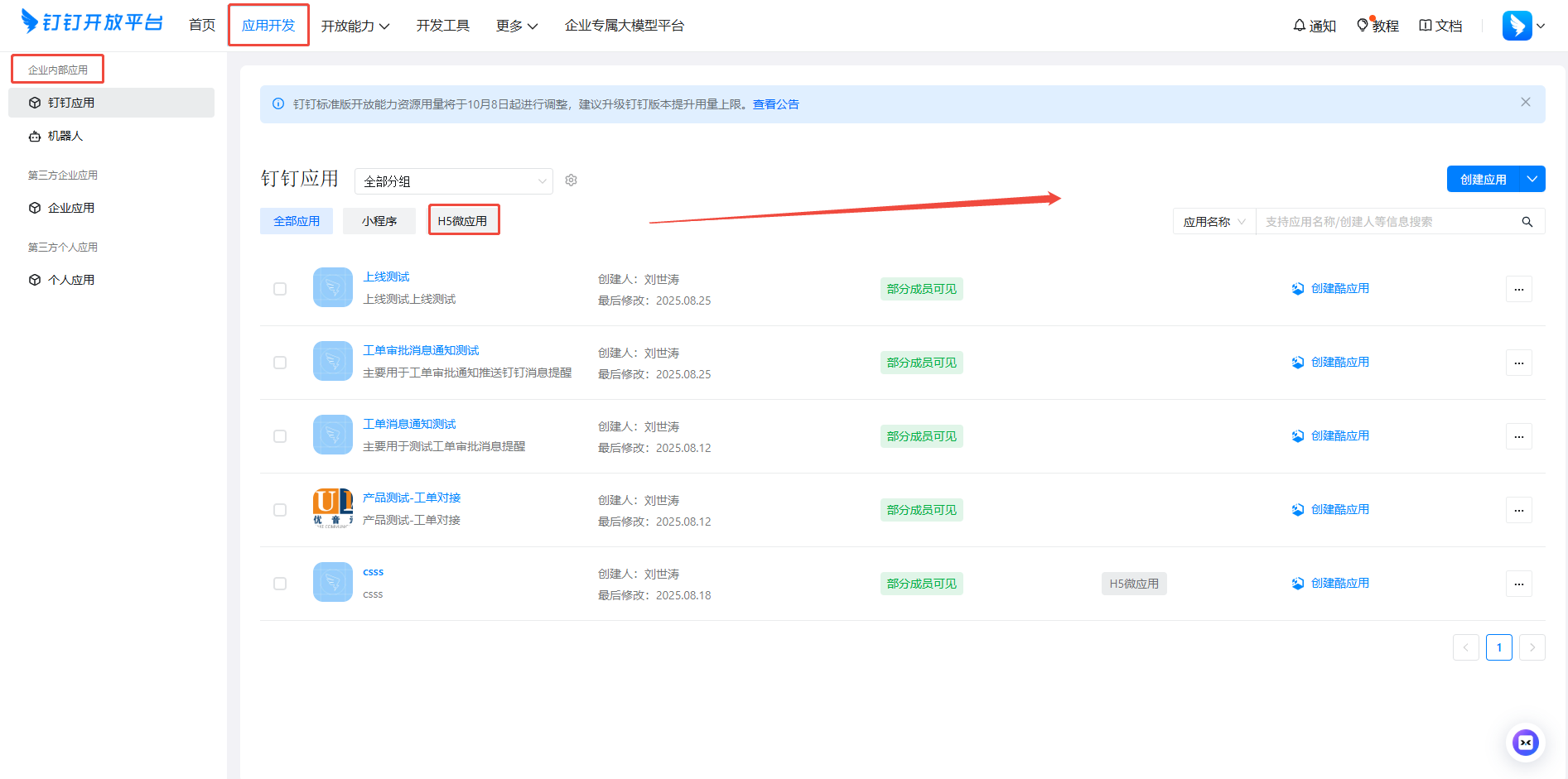Viewport: 1568px width, 779px height.
Task: Close the announcement banner
Action: (1525, 103)
